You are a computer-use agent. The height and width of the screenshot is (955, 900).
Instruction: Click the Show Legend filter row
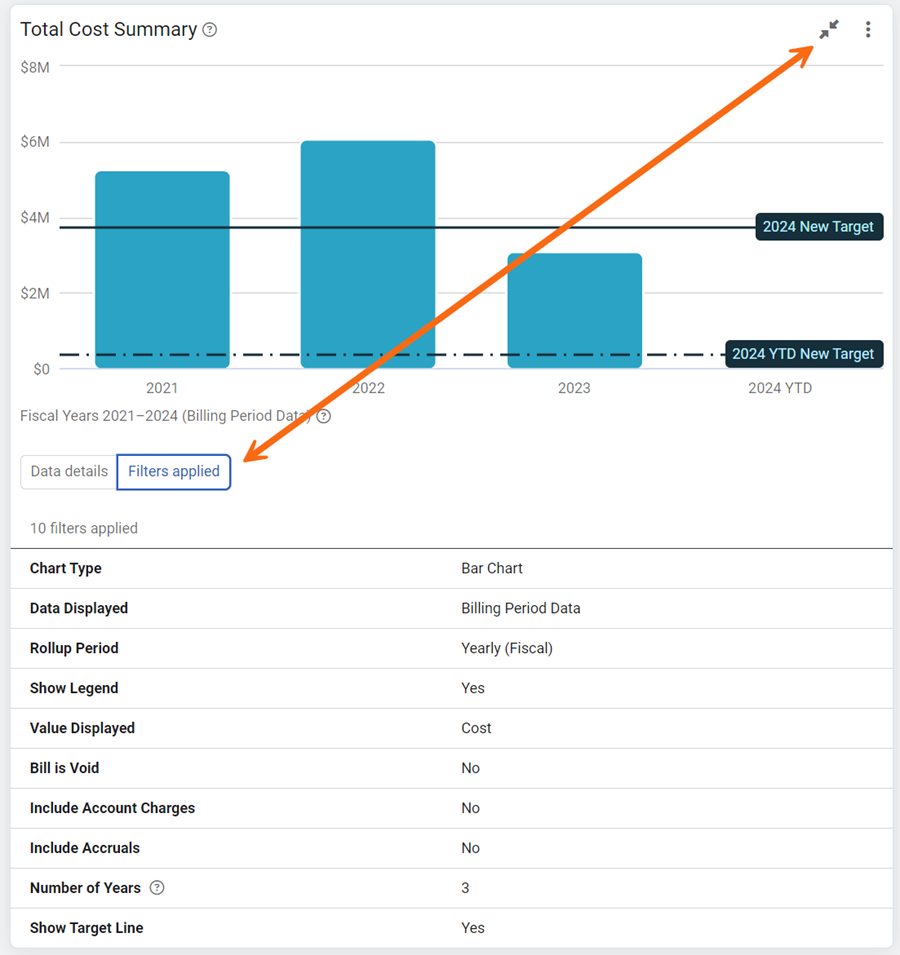[451, 688]
